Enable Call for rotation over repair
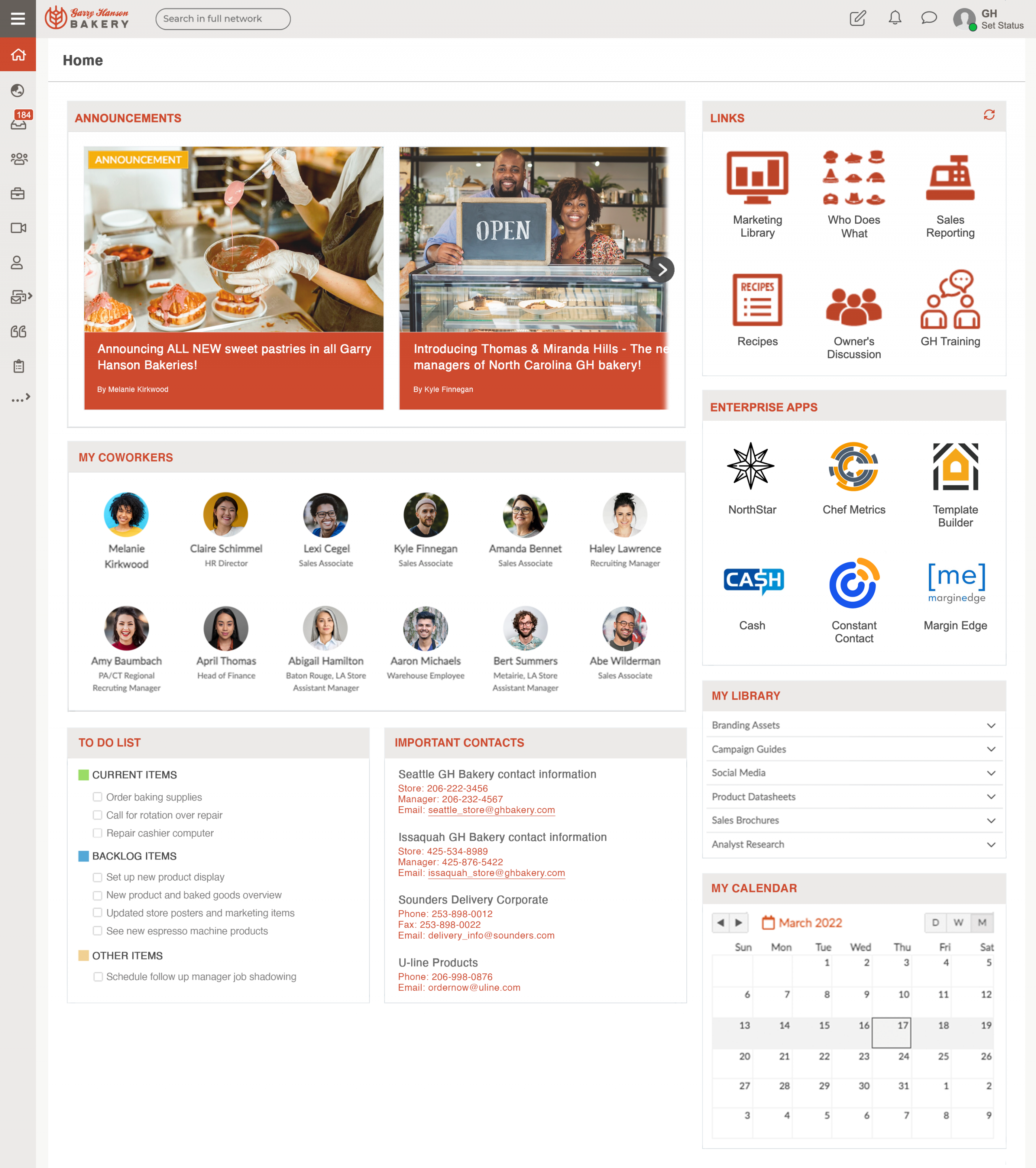1036x1168 pixels. 97,815
